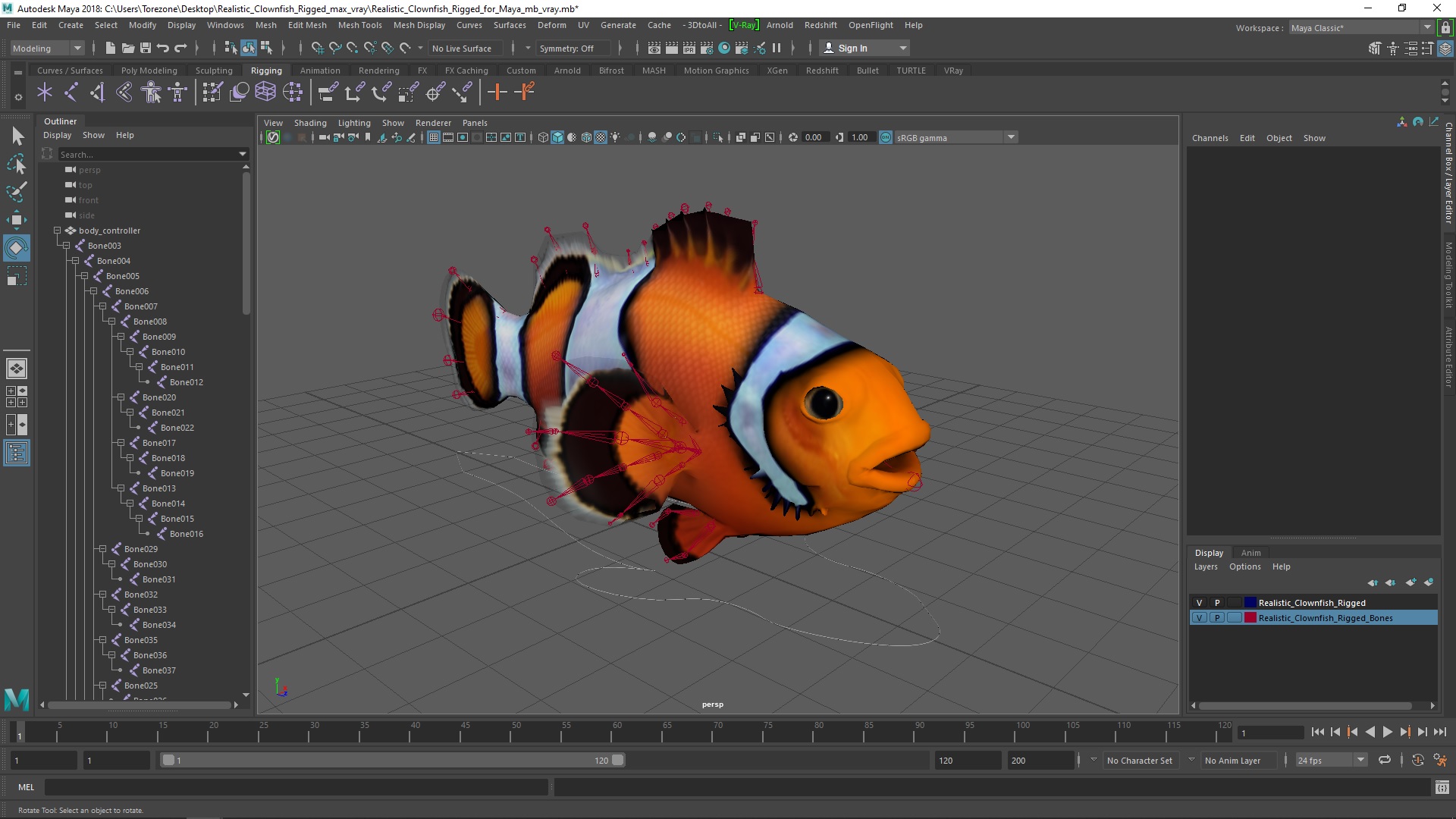This screenshot has width=1456, height=819.
Task: Toggle the Outliner panel icon
Action: [17, 453]
